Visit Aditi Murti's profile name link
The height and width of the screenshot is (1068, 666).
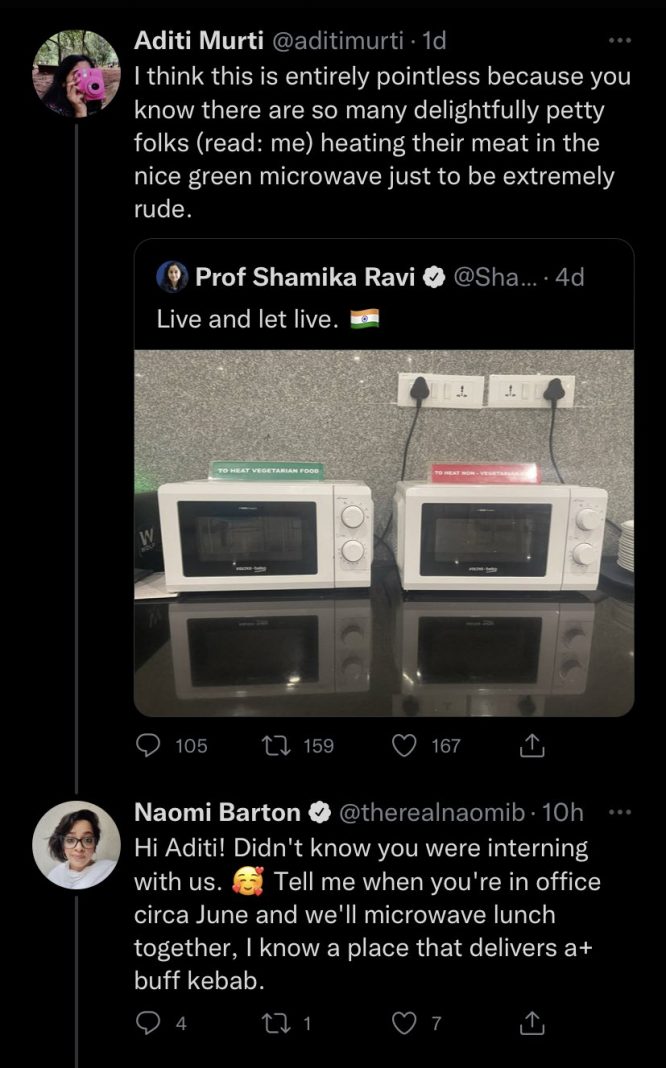pos(199,41)
